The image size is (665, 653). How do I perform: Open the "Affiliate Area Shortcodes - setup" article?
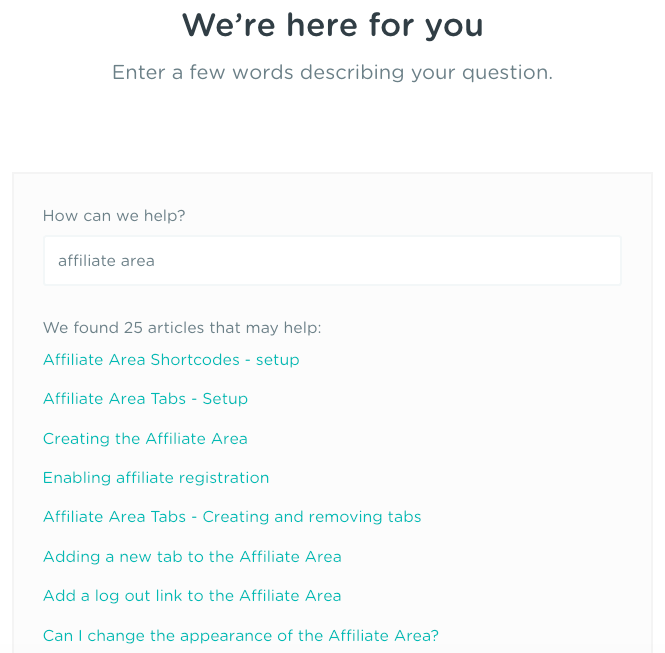pos(171,360)
